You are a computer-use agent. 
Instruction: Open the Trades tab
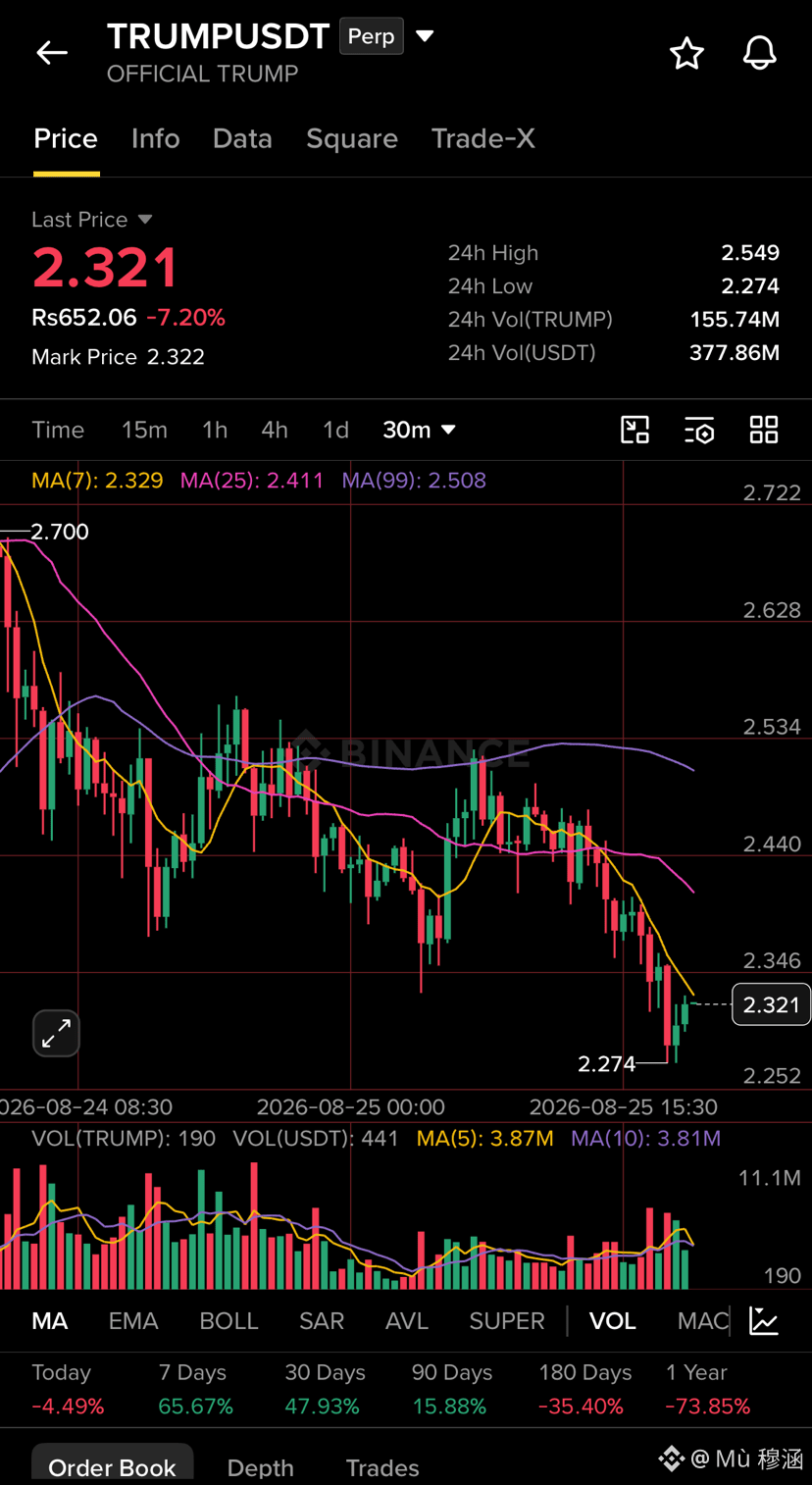pos(382,1467)
